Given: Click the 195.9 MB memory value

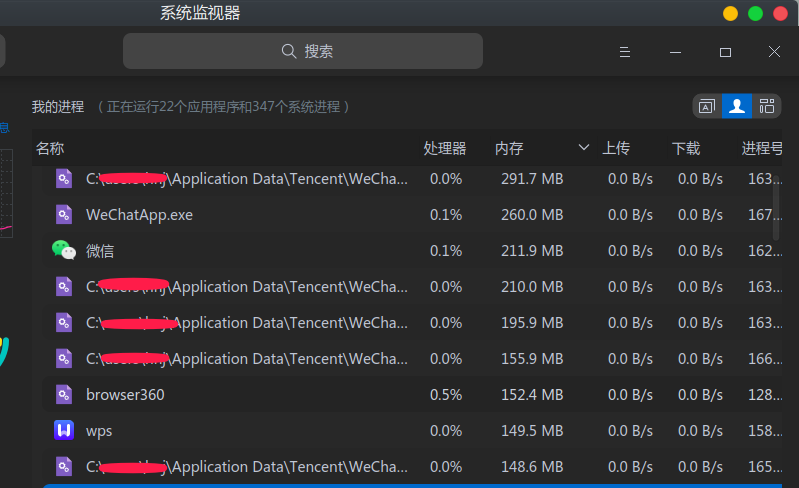Looking at the screenshot, I should click(x=532, y=322).
